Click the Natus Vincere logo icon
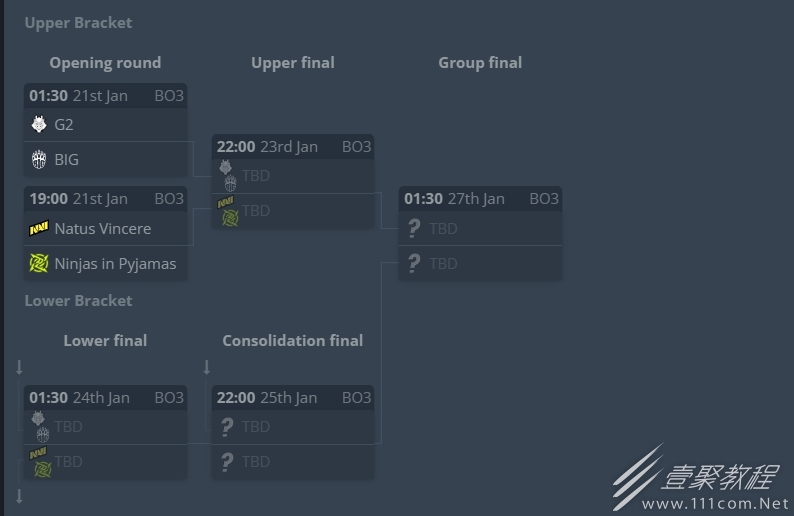Screen dimensions: 794x516 click(39, 228)
